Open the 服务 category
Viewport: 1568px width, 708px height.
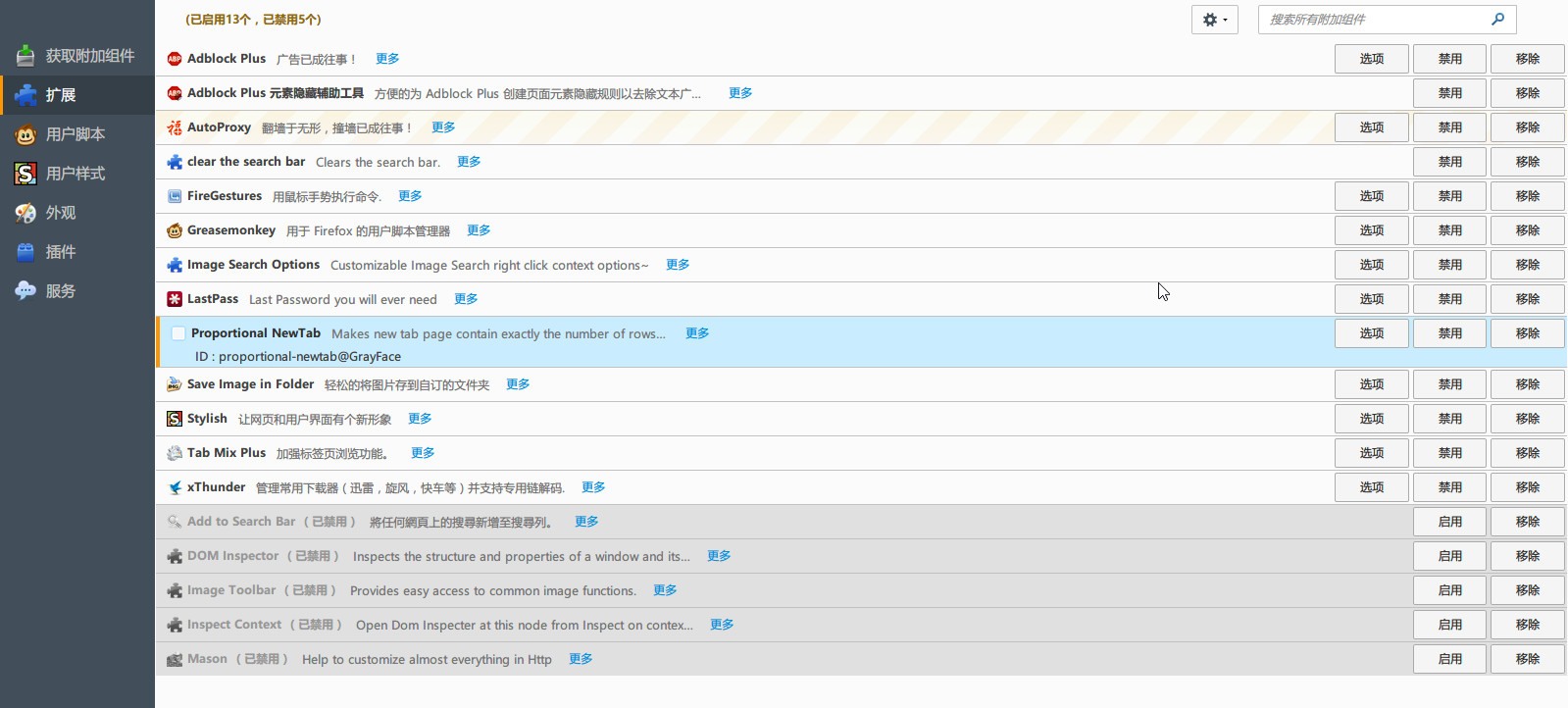coord(77,291)
